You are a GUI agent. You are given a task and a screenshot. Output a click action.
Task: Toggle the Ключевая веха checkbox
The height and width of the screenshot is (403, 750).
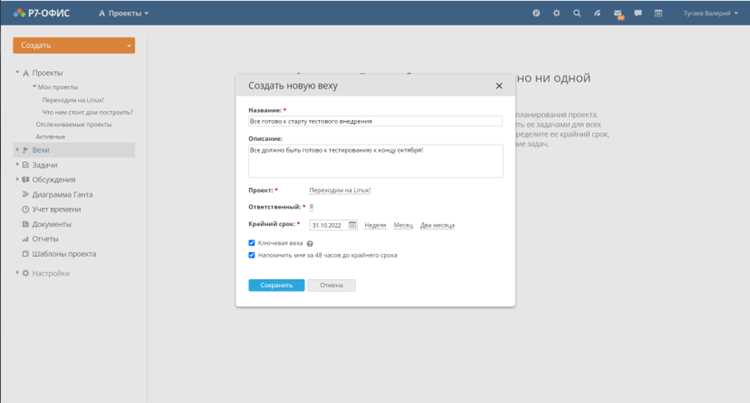252,243
